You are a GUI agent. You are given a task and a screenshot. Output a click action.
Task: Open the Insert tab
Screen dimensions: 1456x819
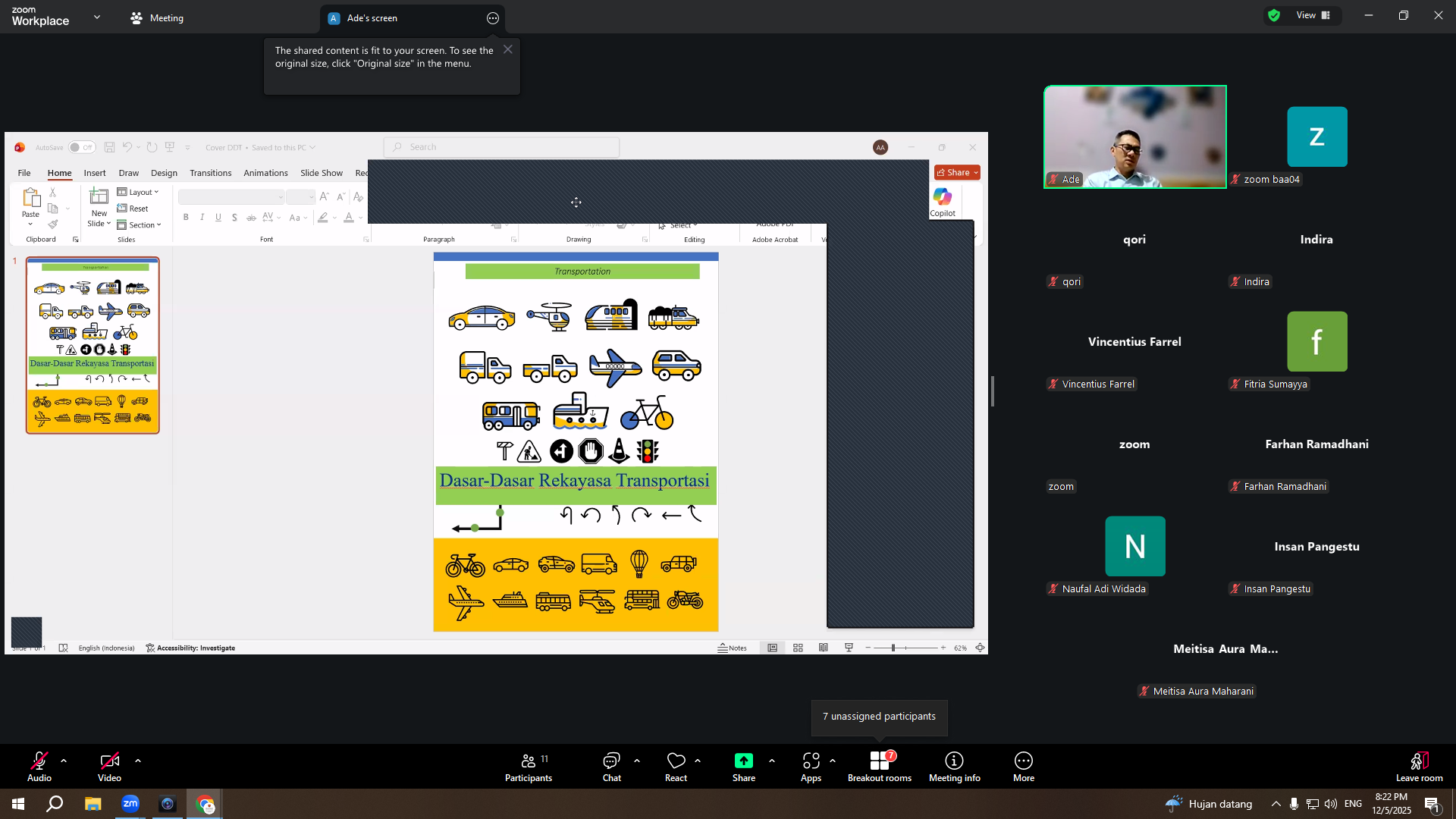[95, 173]
